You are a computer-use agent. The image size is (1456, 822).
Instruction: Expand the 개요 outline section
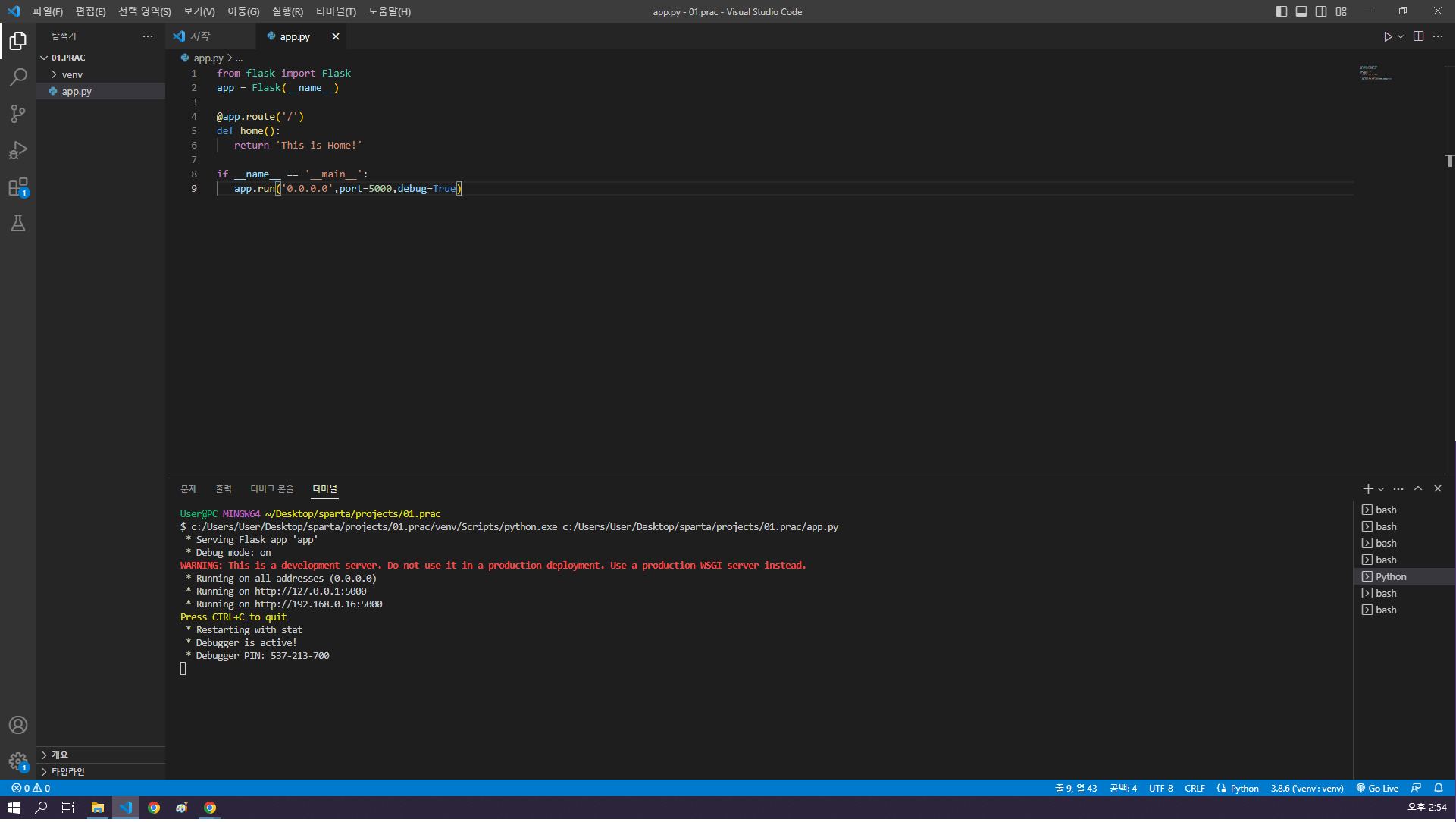101,755
